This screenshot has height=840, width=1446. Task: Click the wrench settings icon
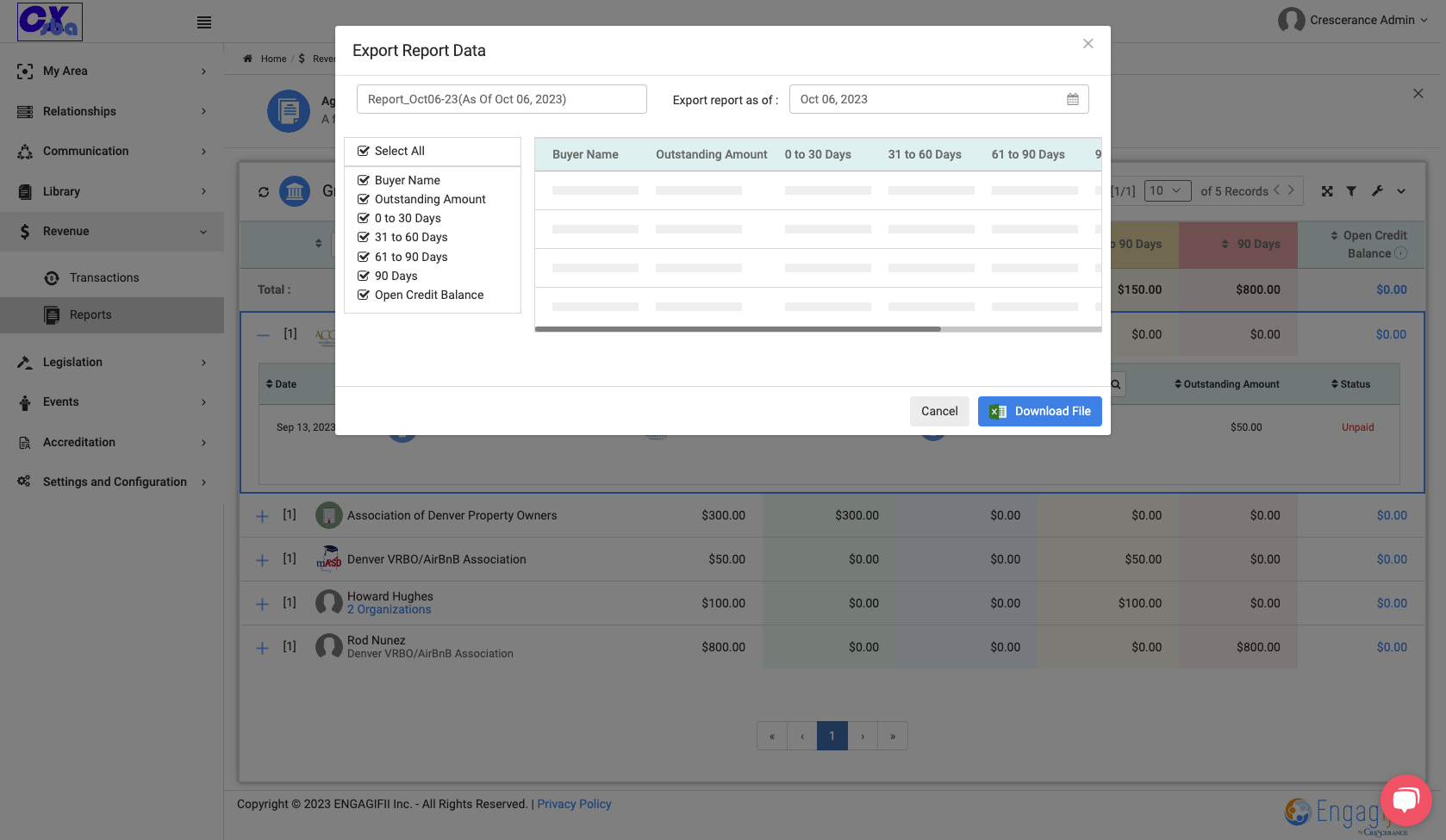pos(1377,191)
